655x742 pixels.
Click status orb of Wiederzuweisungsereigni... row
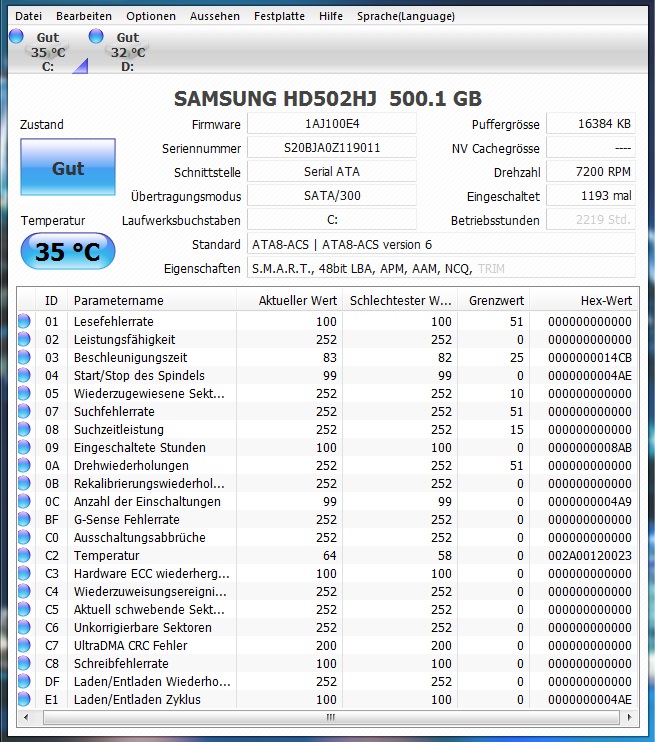[24, 591]
